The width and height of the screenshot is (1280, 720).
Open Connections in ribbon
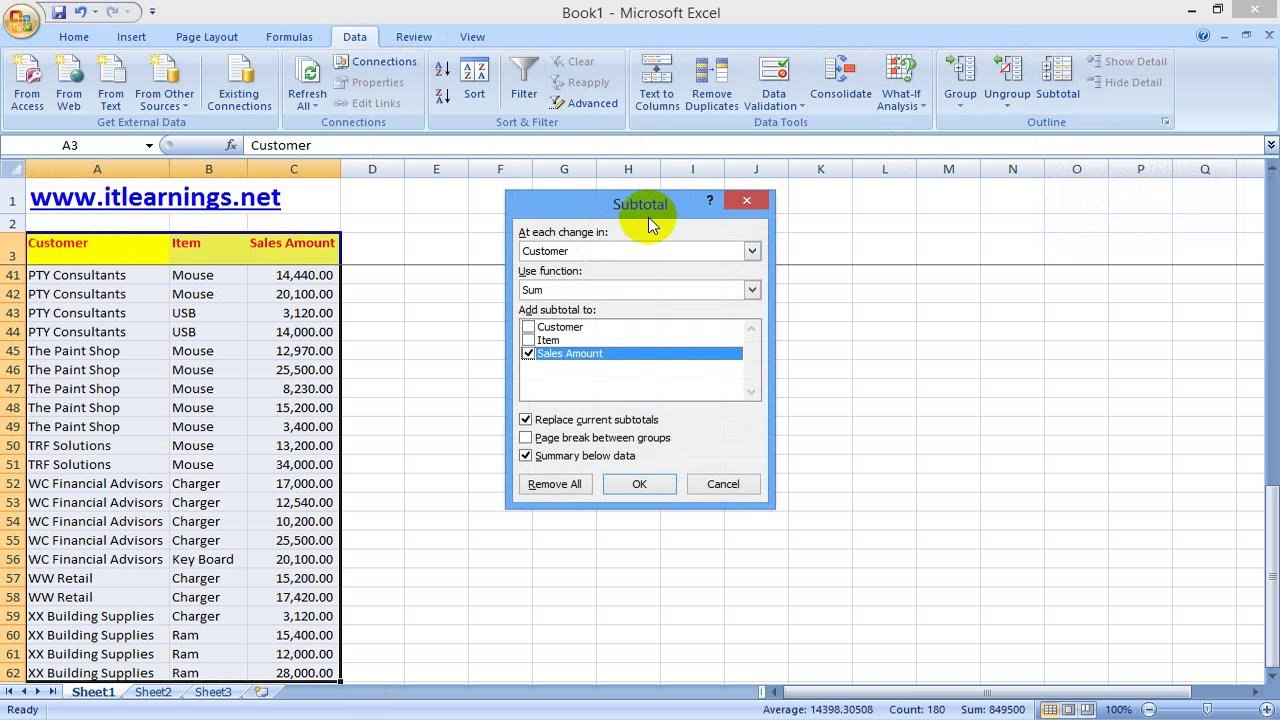(374, 61)
